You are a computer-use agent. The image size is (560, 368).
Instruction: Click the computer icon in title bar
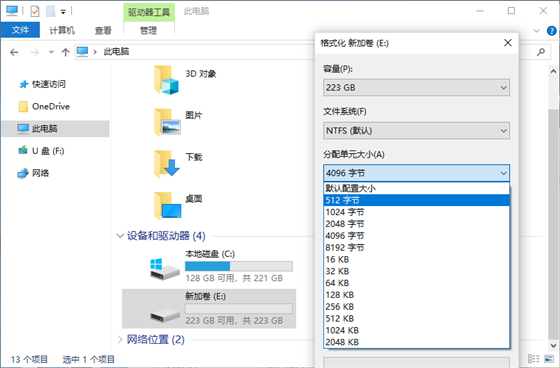coord(12,11)
